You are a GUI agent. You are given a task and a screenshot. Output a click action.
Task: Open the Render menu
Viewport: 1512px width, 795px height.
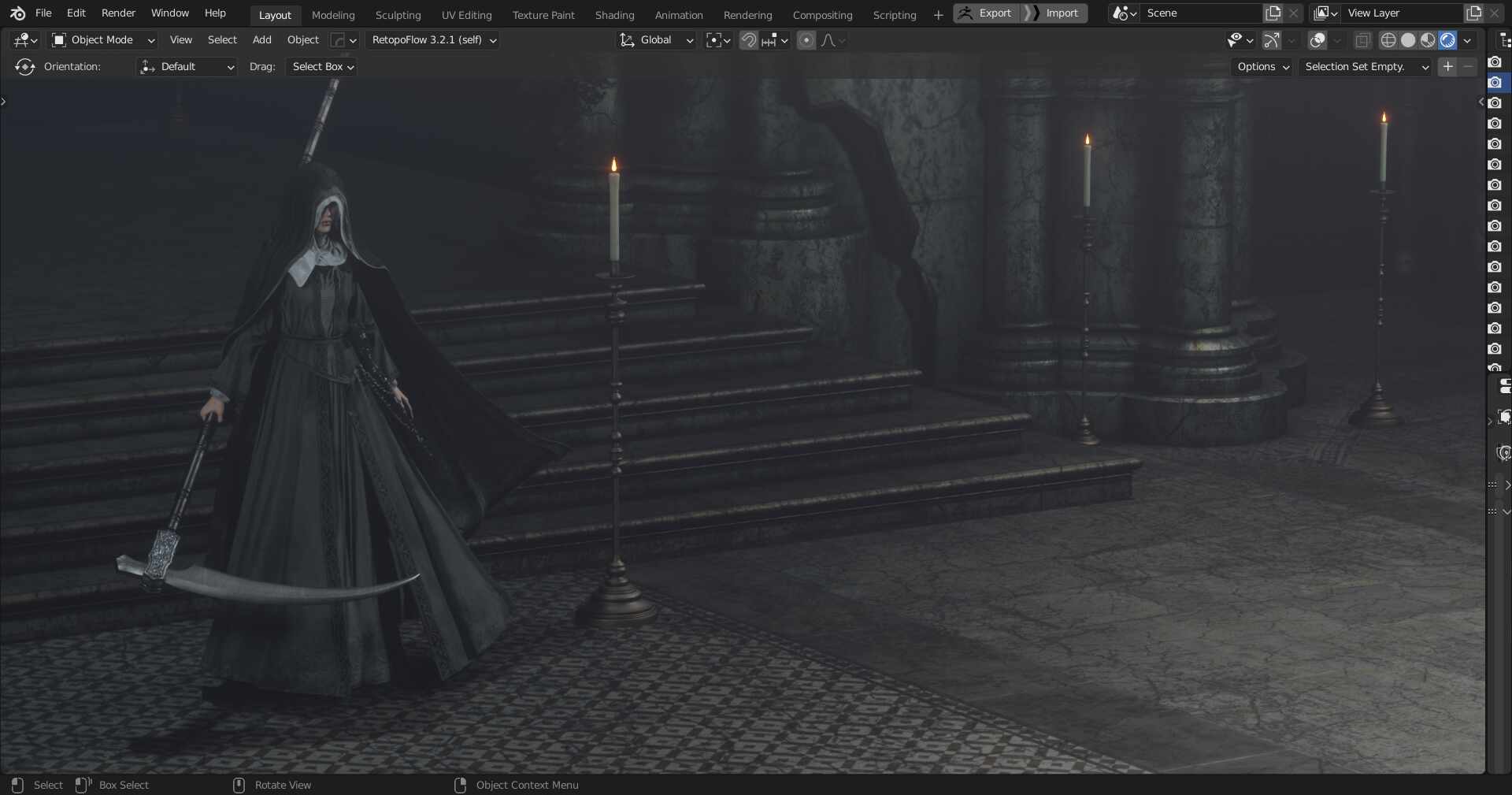118,13
